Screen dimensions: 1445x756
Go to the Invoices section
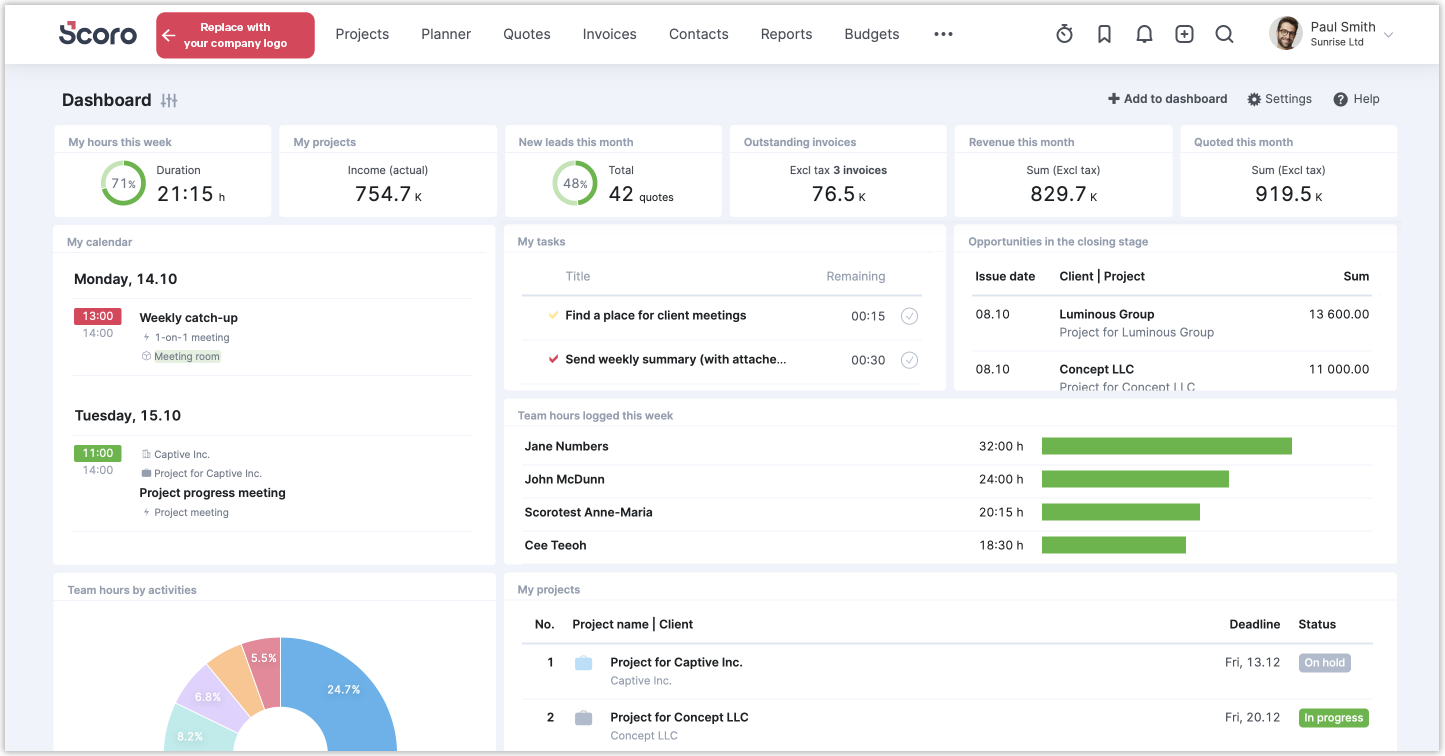pos(609,34)
